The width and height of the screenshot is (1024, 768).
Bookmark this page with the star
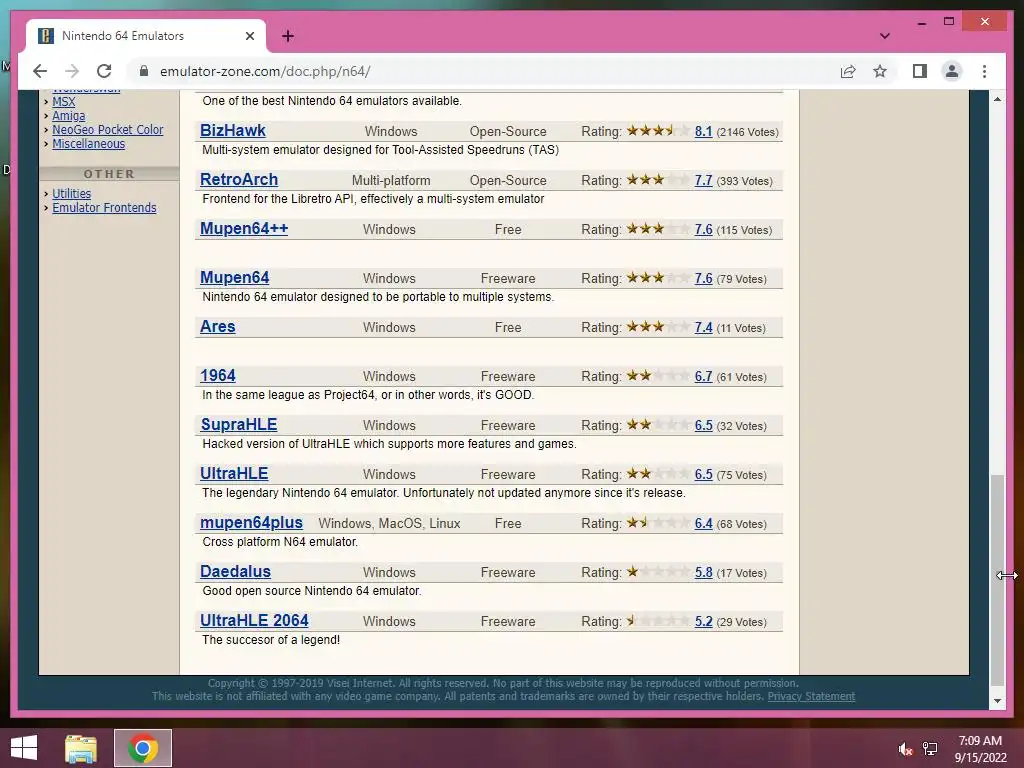coord(880,71)
